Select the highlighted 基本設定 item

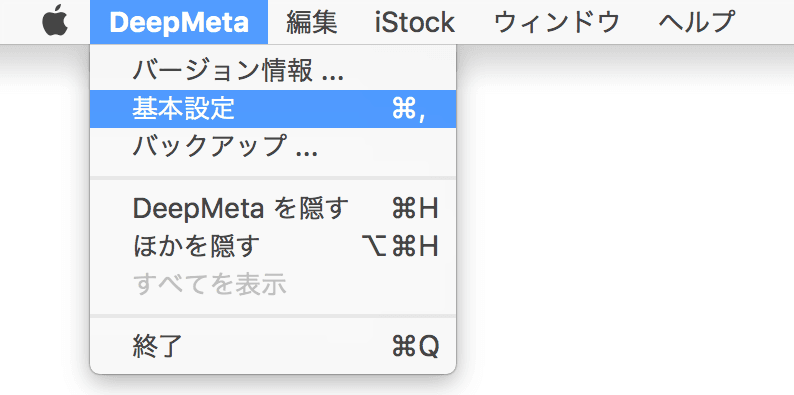[x=273, y=109]
